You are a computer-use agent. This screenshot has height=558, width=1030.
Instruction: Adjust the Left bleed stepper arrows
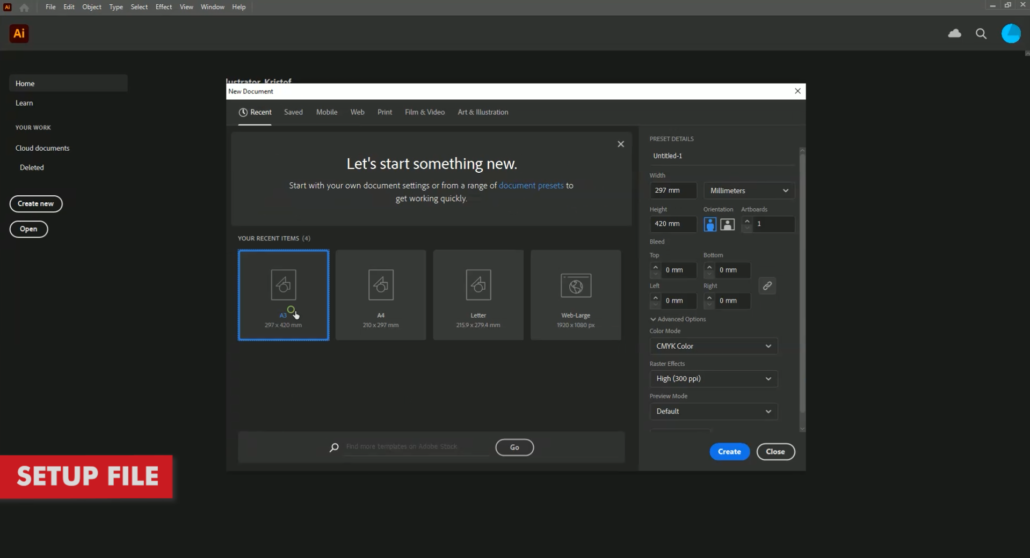coord(655,300)
